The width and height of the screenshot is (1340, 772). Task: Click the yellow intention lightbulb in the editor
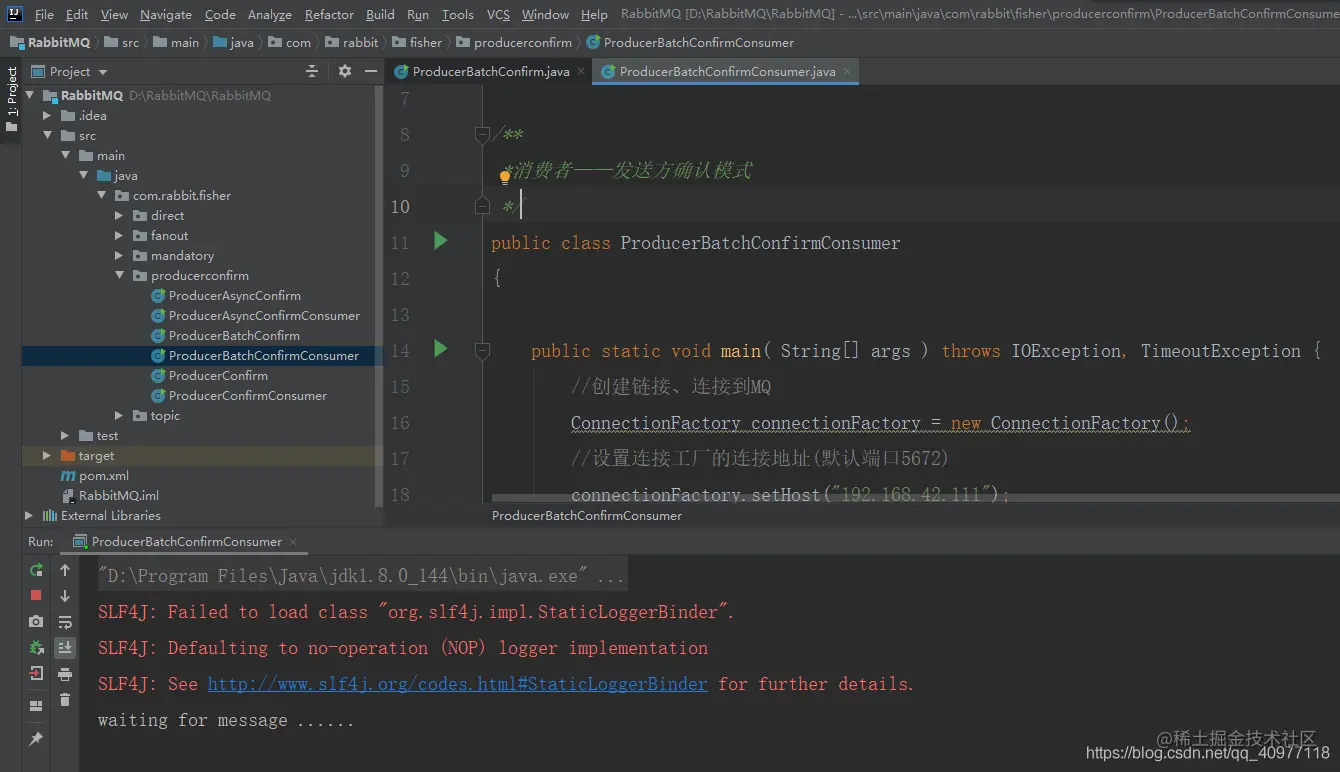pyautogui.click(x=505, y=178)
